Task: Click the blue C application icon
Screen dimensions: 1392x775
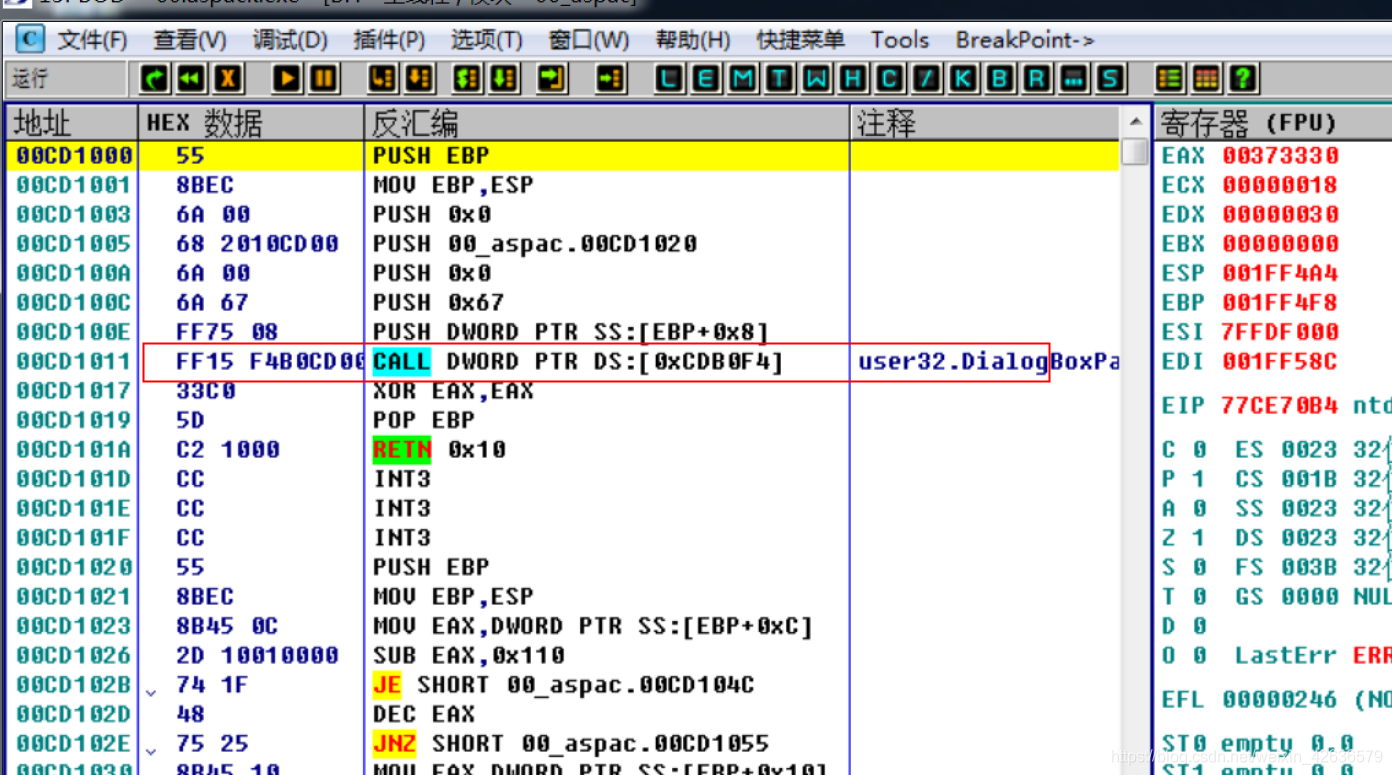Action: (x=30, y=39)
